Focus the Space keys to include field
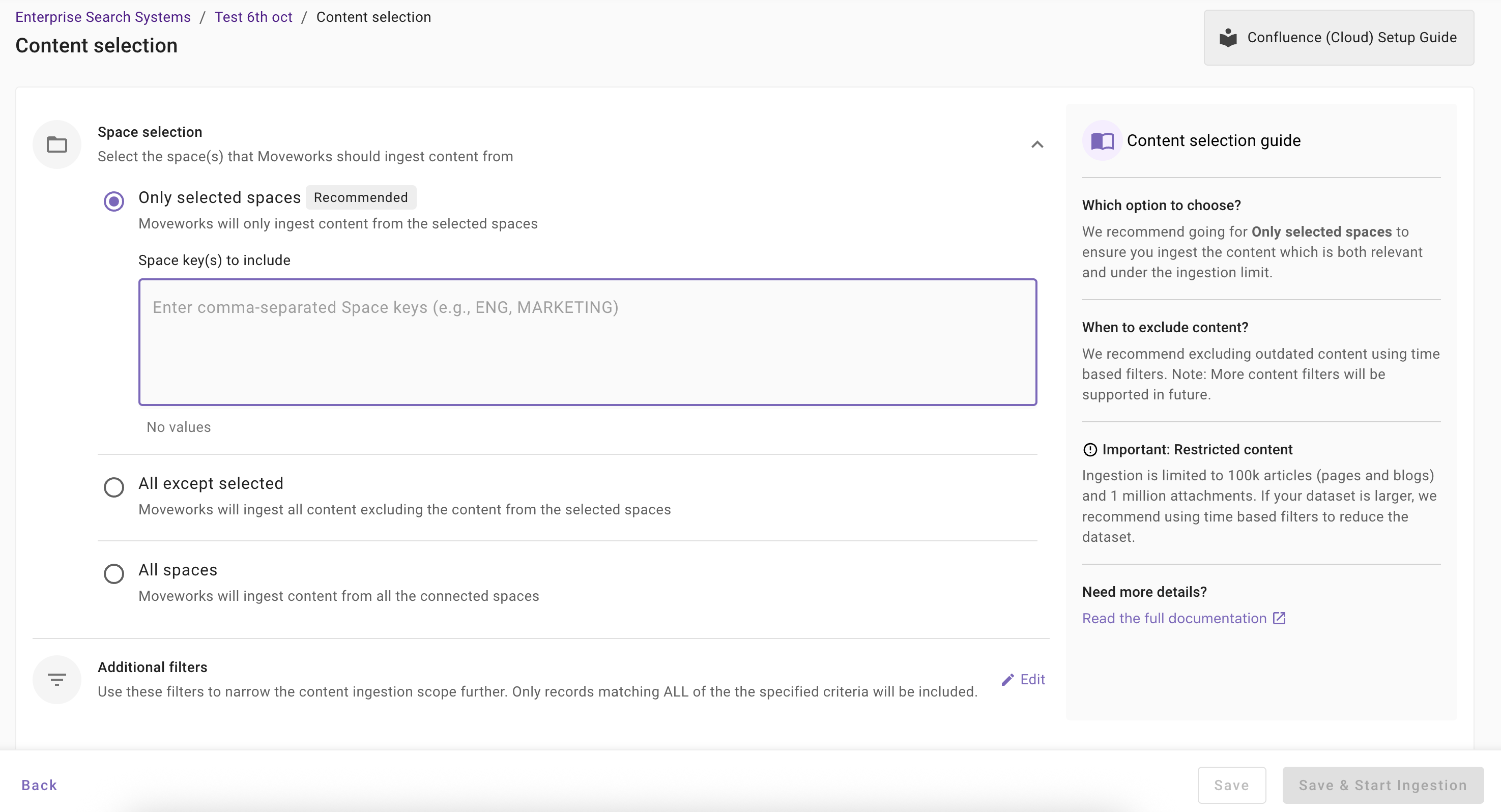This screenshot has height=812, width=1501. tap(587, 342)
